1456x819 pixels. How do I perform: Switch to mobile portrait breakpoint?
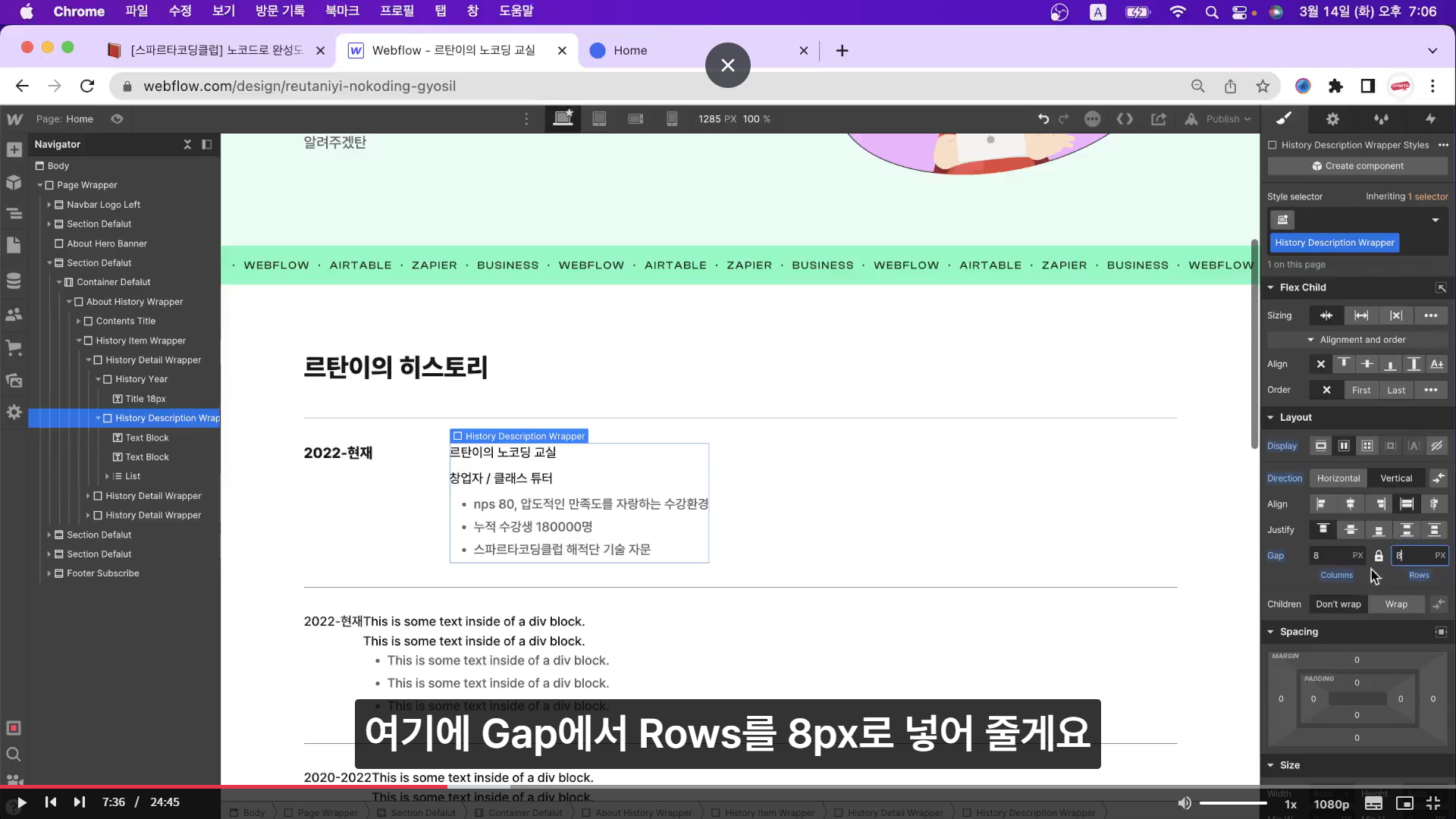click(x=672, y=119)
